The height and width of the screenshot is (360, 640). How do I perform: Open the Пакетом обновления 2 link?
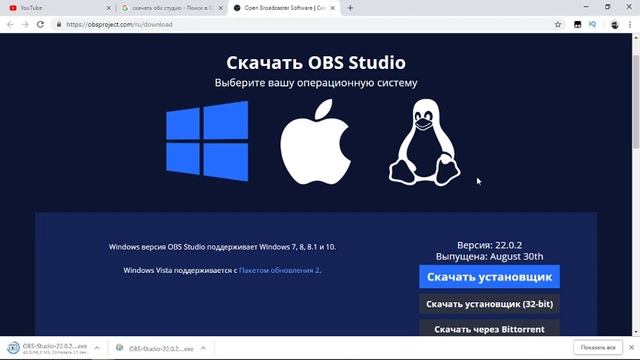click(x=279, y=270)
